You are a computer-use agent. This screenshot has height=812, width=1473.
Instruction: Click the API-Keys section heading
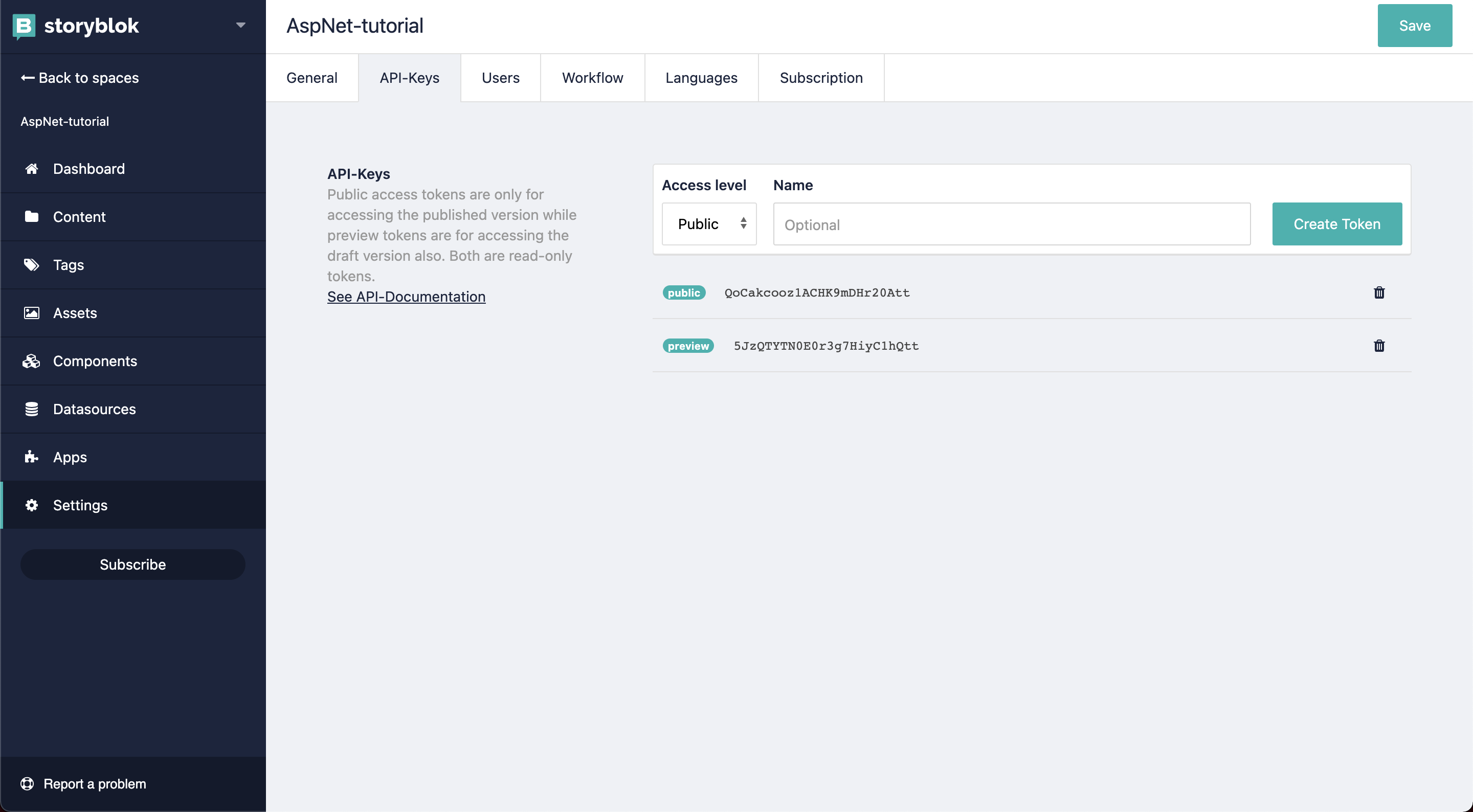359,174
